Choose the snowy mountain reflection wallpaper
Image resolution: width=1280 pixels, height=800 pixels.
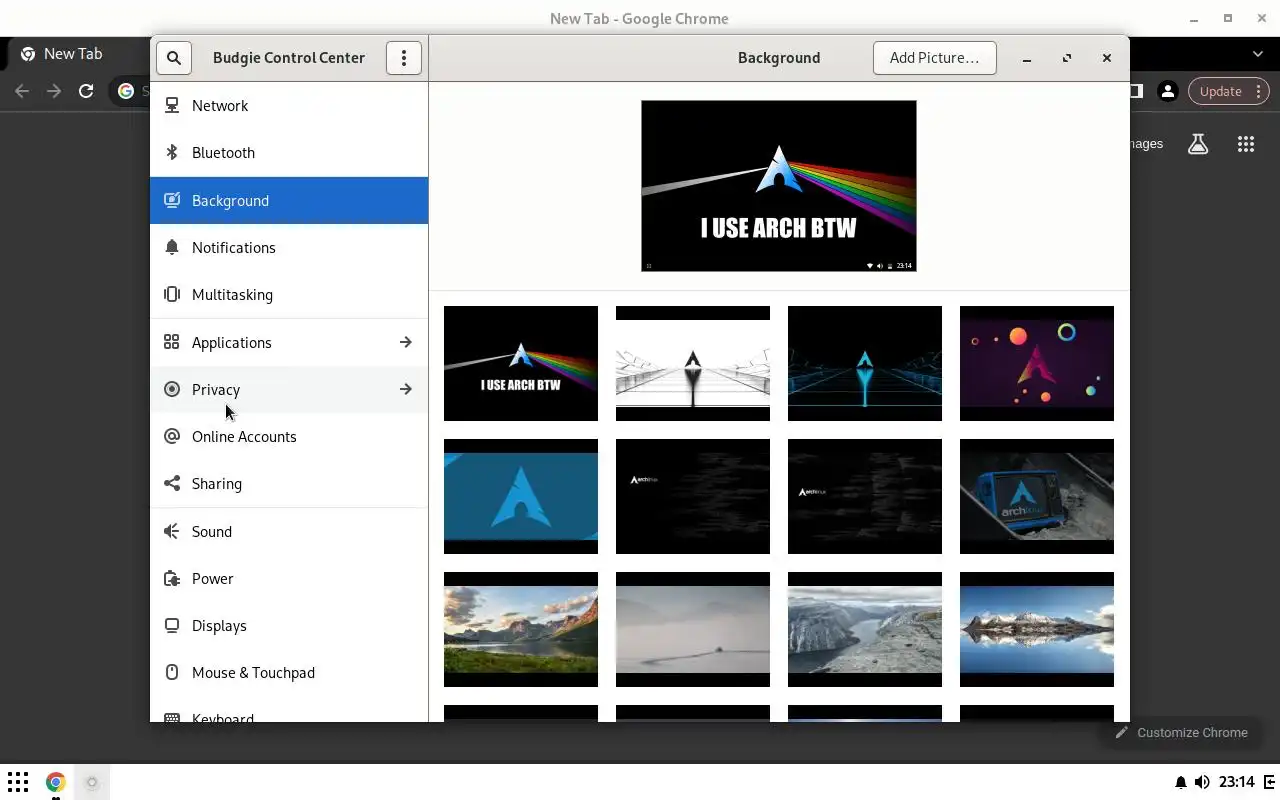[x=1037, y=629]
